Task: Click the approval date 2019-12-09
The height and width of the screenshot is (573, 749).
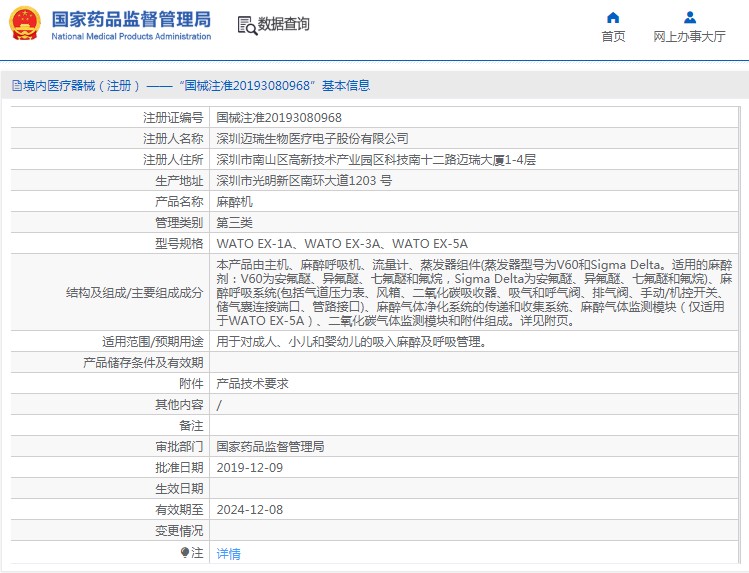Action: tap(249, 467)
